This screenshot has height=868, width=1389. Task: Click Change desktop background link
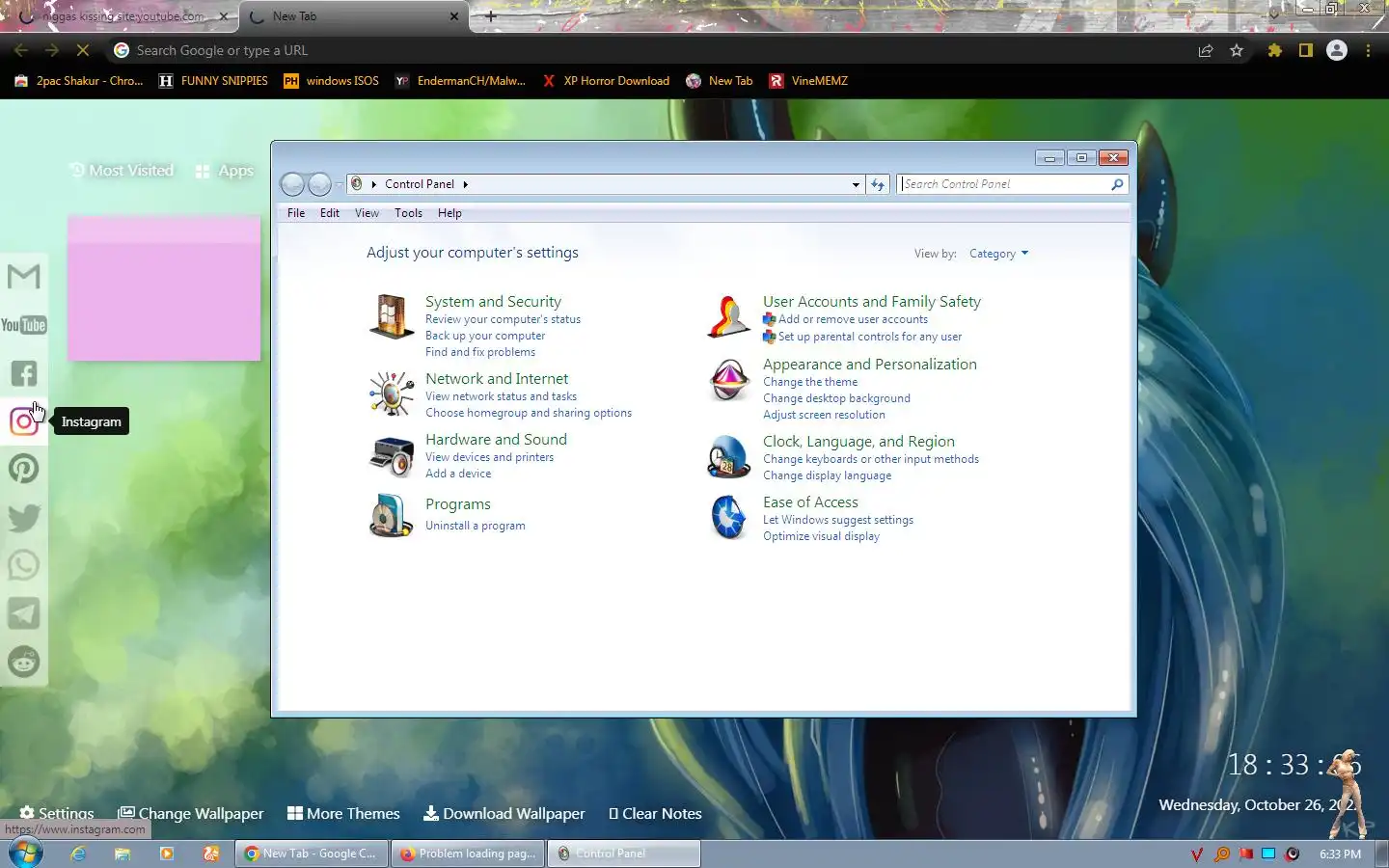point(836,398)
